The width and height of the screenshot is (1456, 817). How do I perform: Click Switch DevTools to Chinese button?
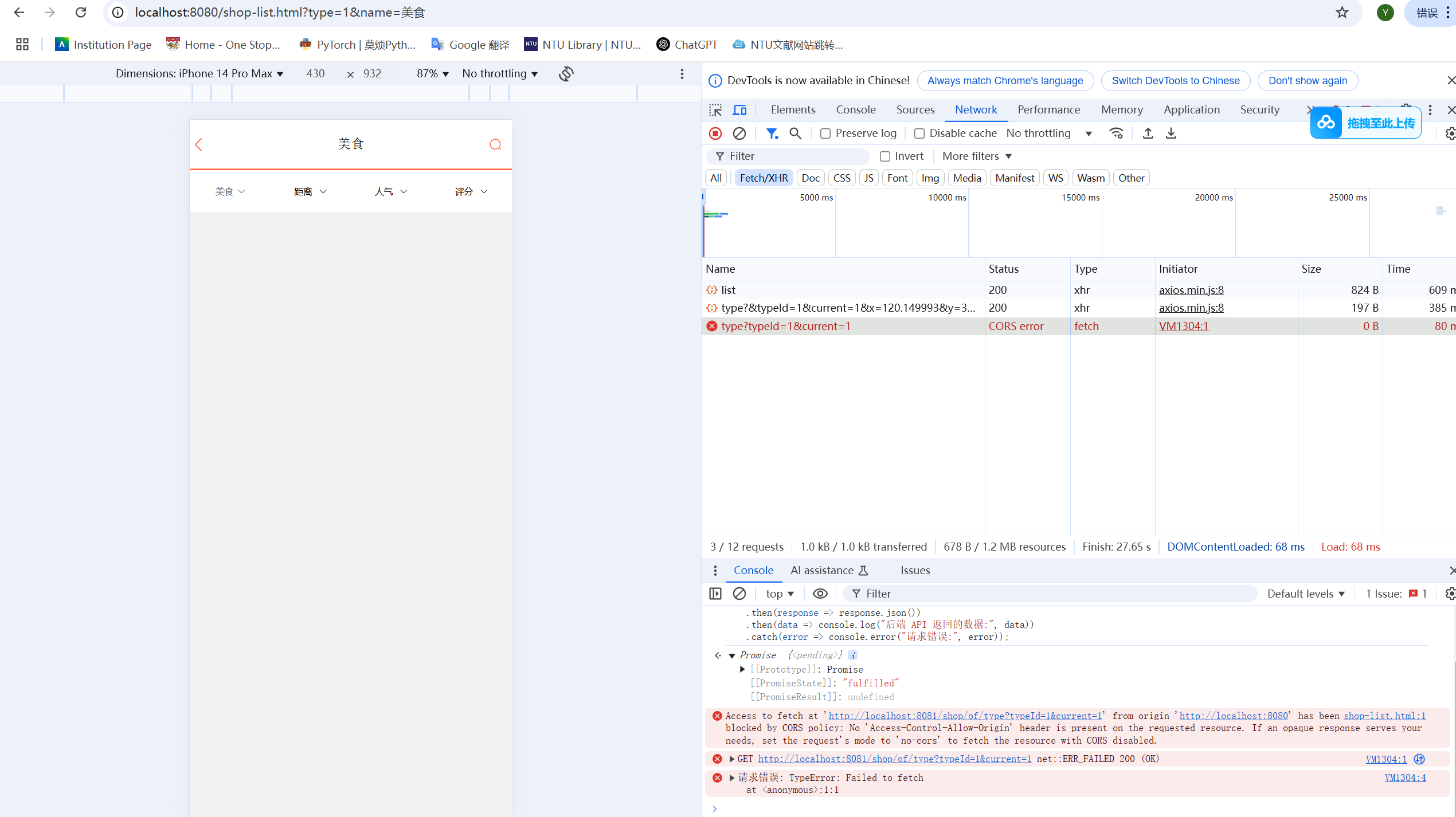click(1175, 81)
